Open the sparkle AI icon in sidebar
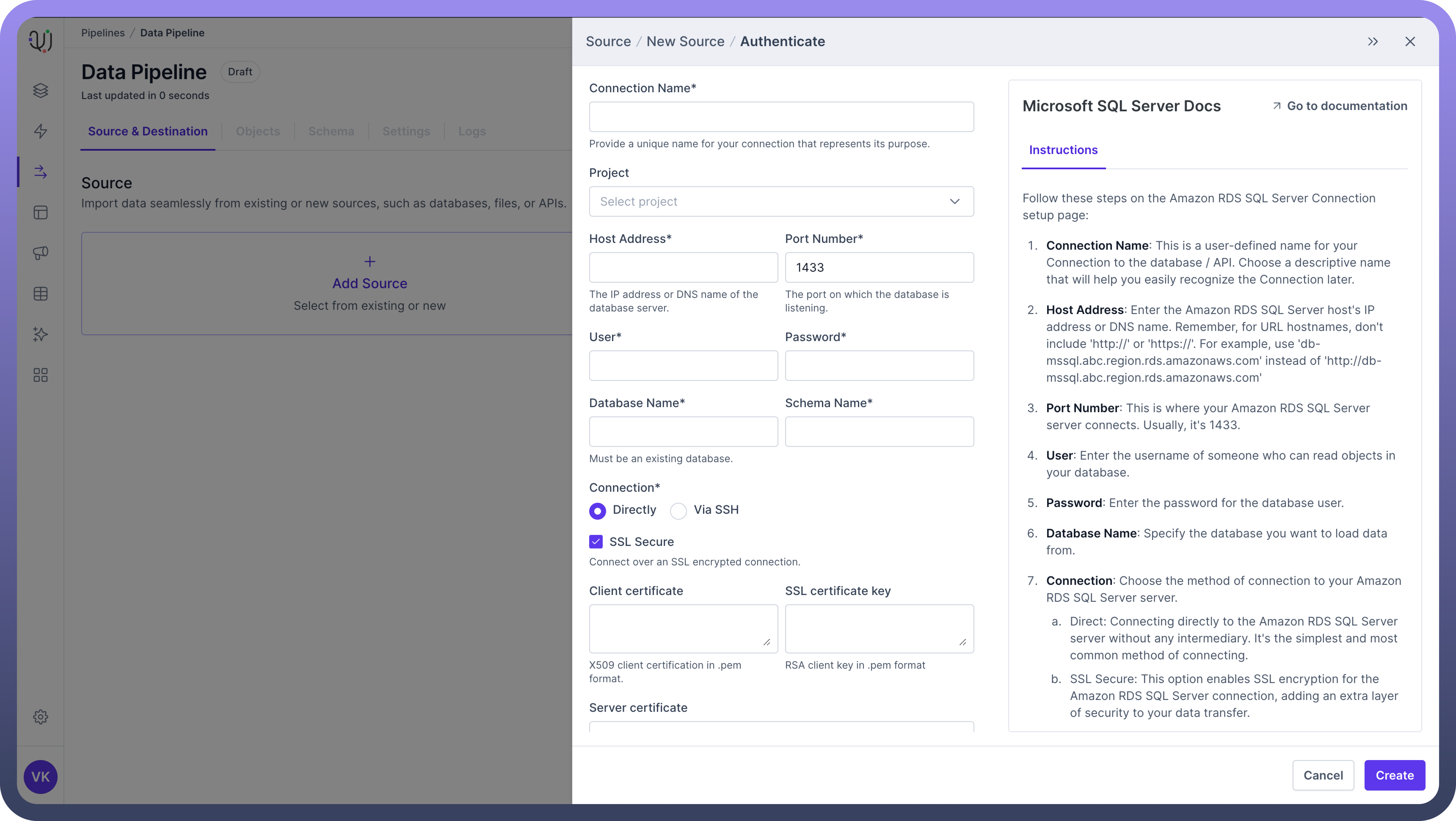The height and width of the screenshot is (821, 1456). click(x=40, y=335)
